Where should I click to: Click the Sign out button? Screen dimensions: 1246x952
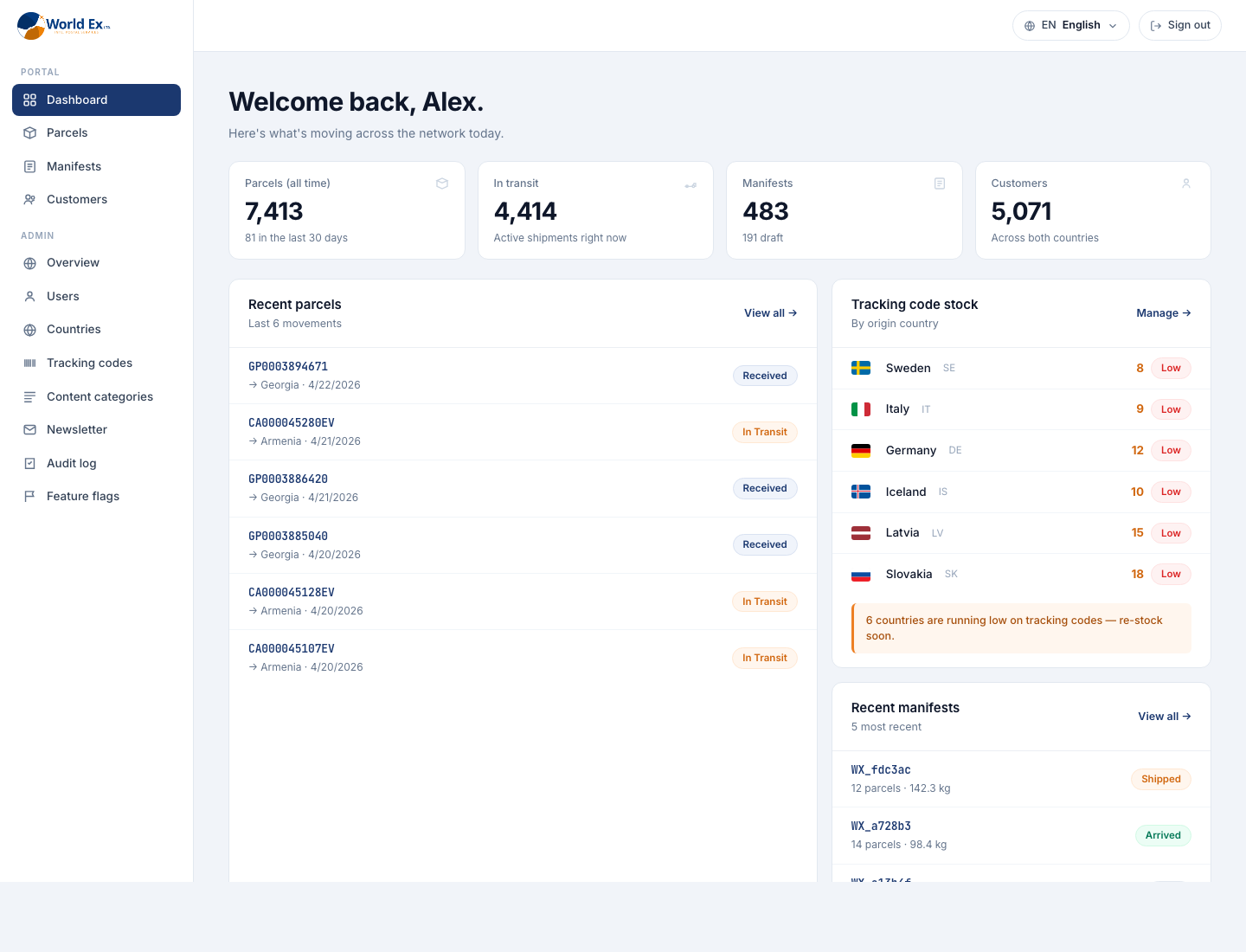(x=1180, y=26)
